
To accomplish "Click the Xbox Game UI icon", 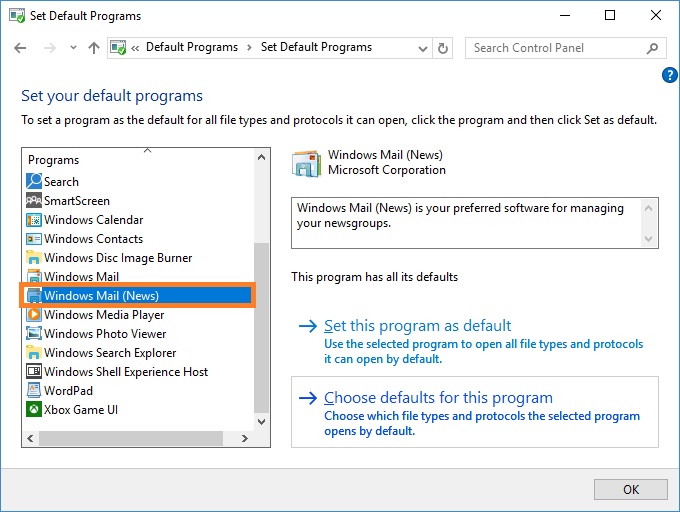I will 34,409.
